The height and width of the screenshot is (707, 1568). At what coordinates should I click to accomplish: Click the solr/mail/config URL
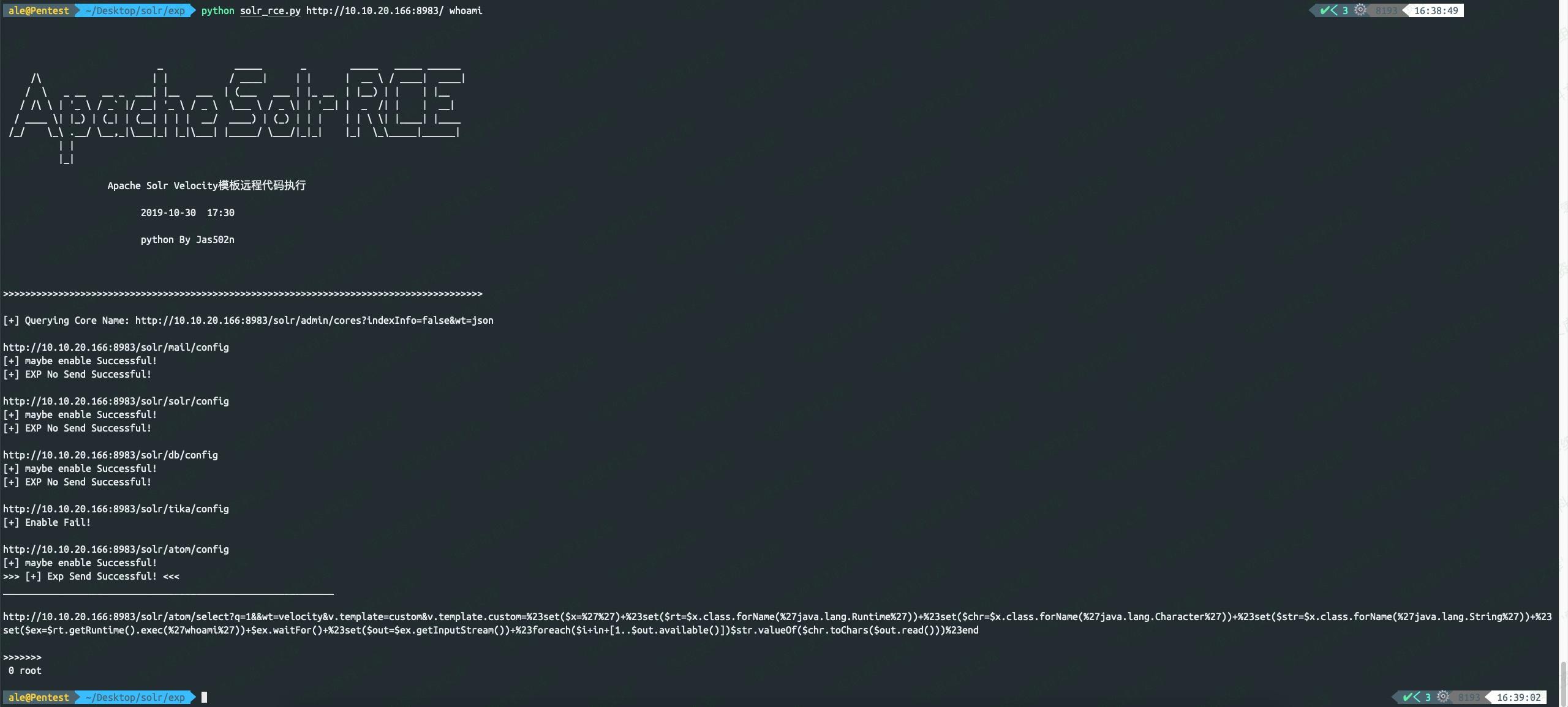pos(116,347)
